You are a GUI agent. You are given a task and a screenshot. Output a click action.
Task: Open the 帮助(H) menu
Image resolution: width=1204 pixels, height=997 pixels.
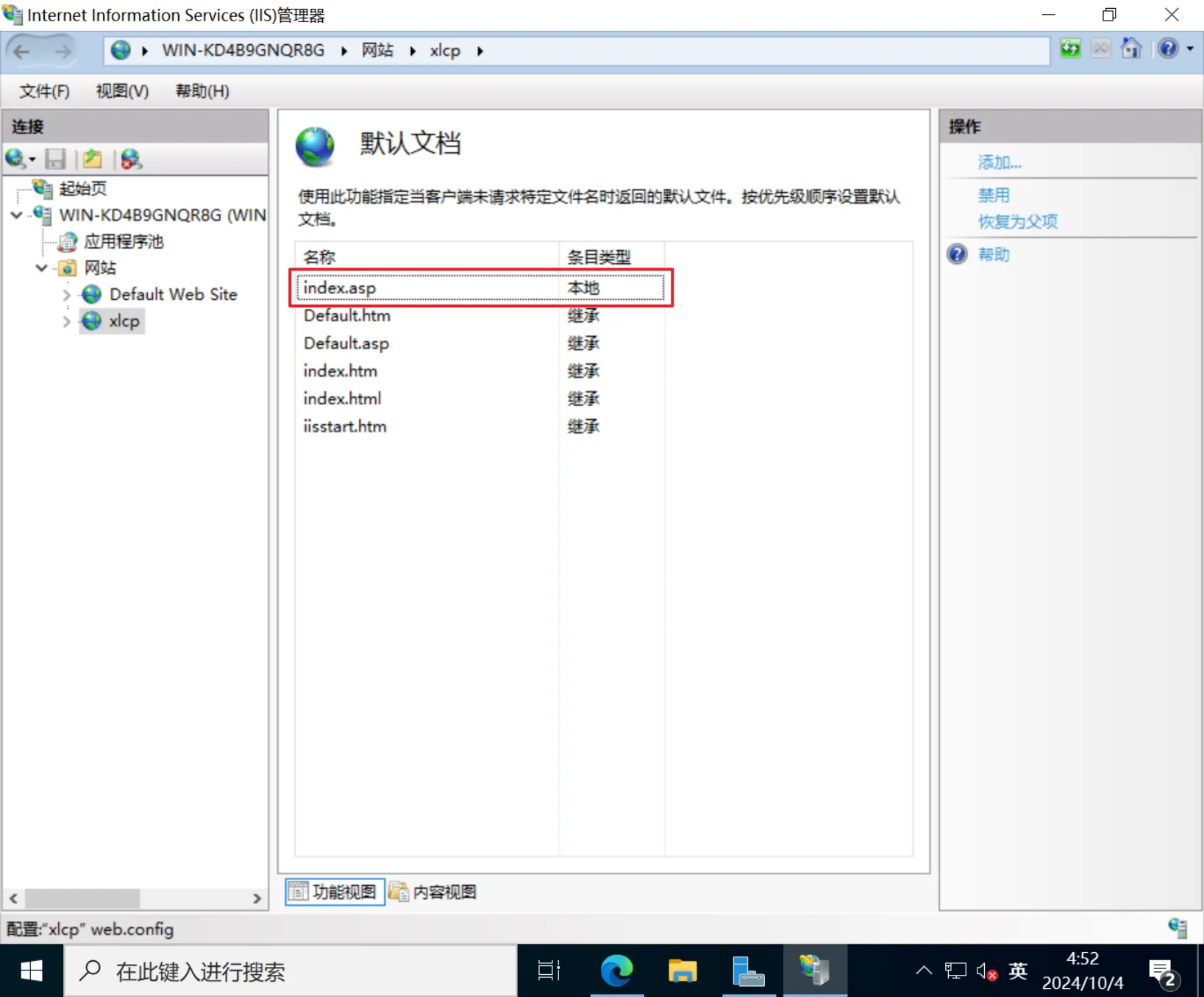tap(202, 91)
